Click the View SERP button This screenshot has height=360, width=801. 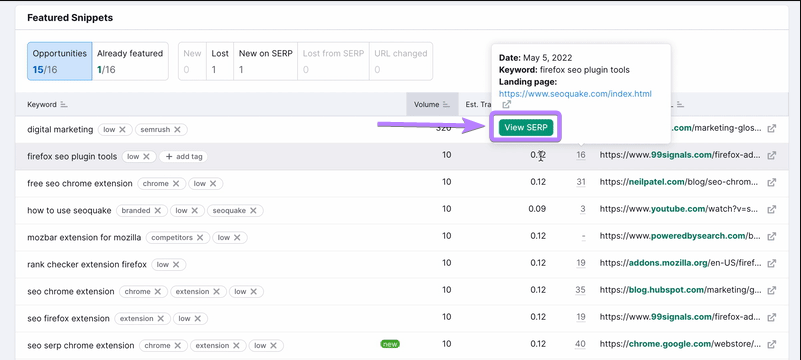coord(526,127)
